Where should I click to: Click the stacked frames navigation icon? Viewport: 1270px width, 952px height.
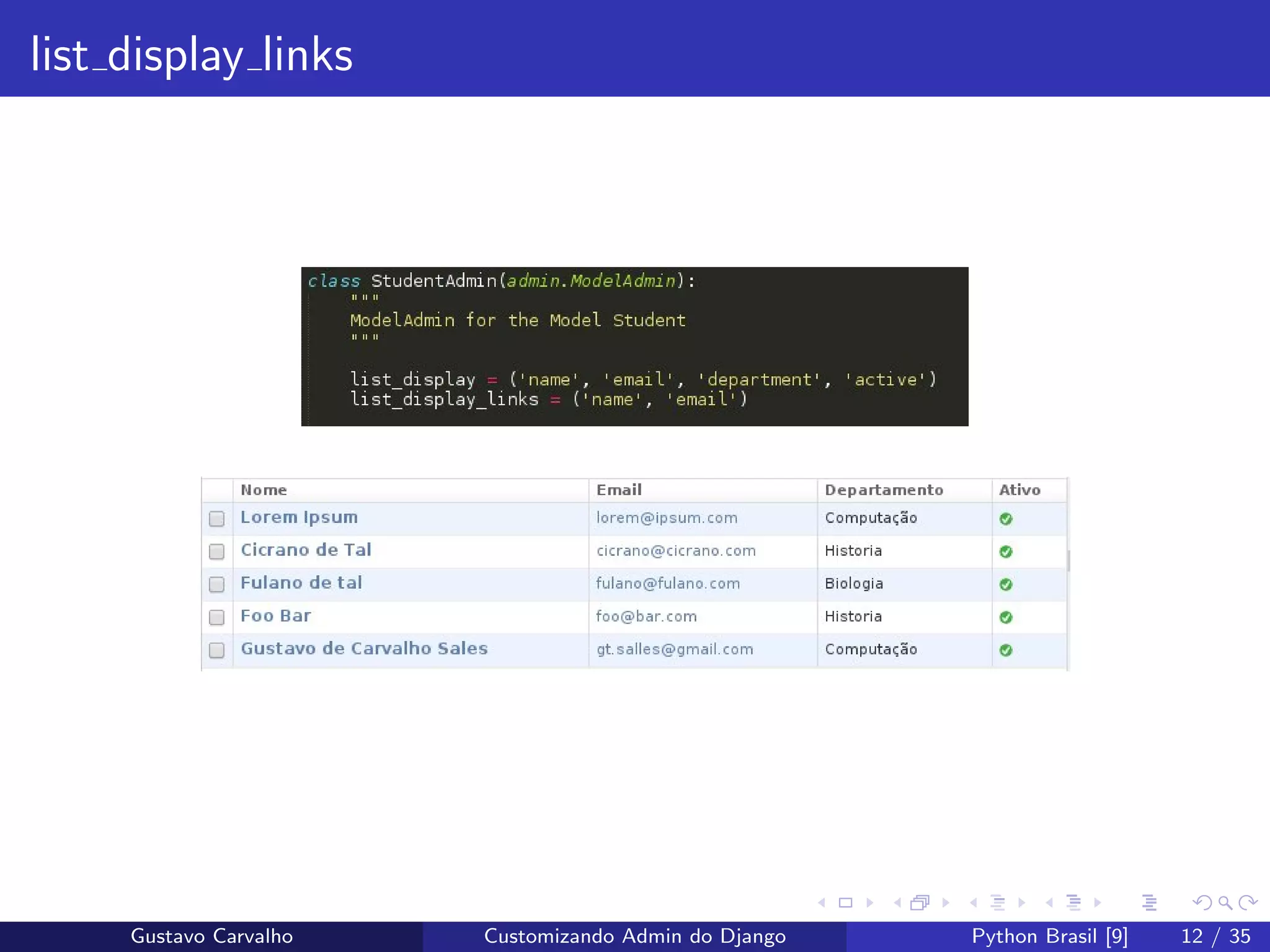coord(920,903)
